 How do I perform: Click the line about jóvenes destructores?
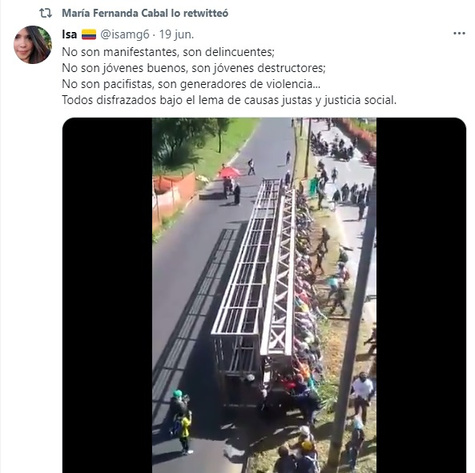tap(194, 68)
